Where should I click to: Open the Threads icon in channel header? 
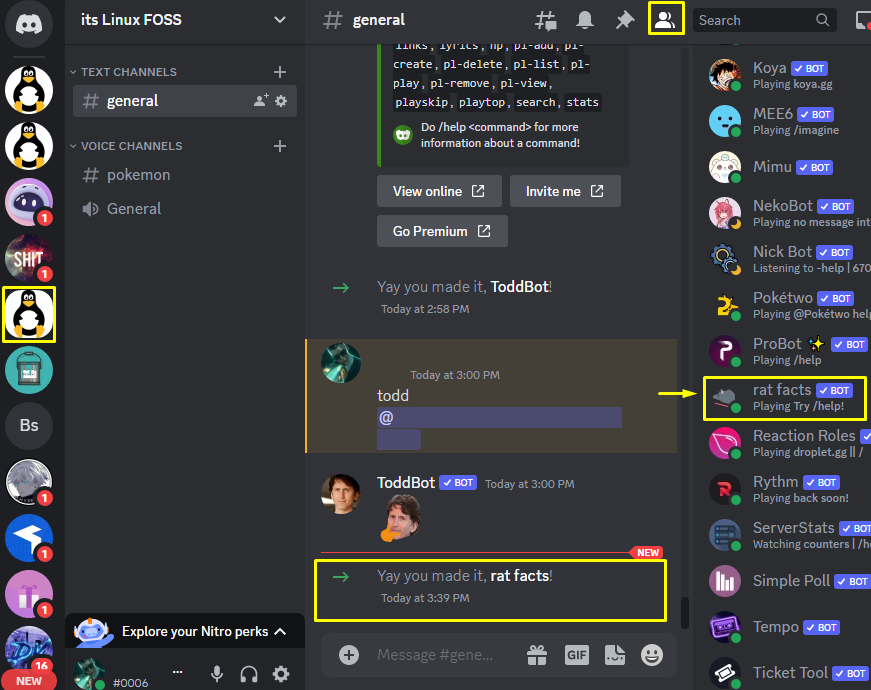tap(545, 21)
